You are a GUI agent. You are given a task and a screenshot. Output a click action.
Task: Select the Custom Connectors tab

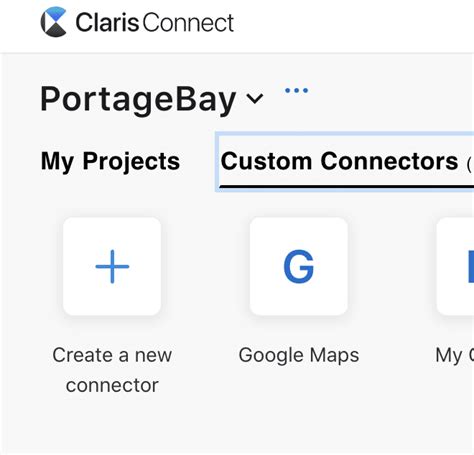(347, 162)
